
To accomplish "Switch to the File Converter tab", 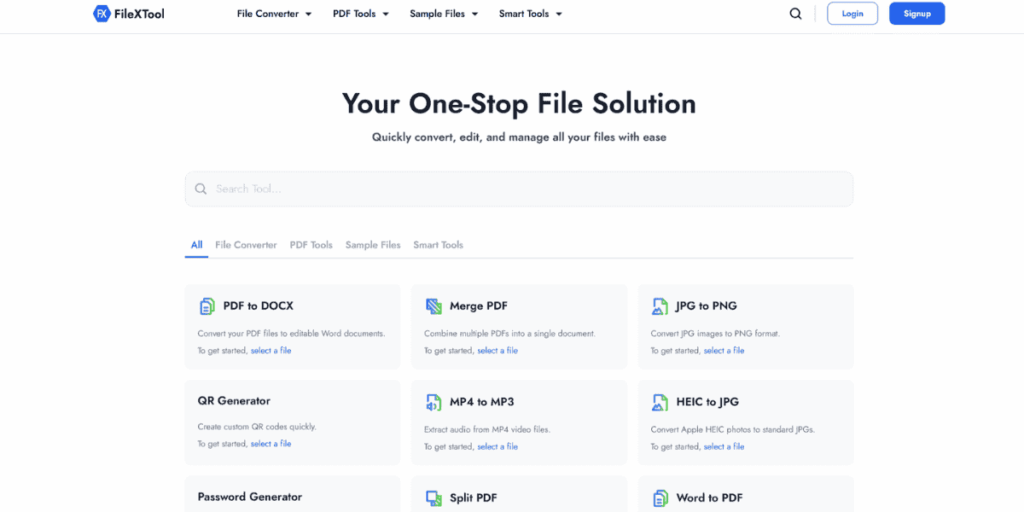I will 246,245.
